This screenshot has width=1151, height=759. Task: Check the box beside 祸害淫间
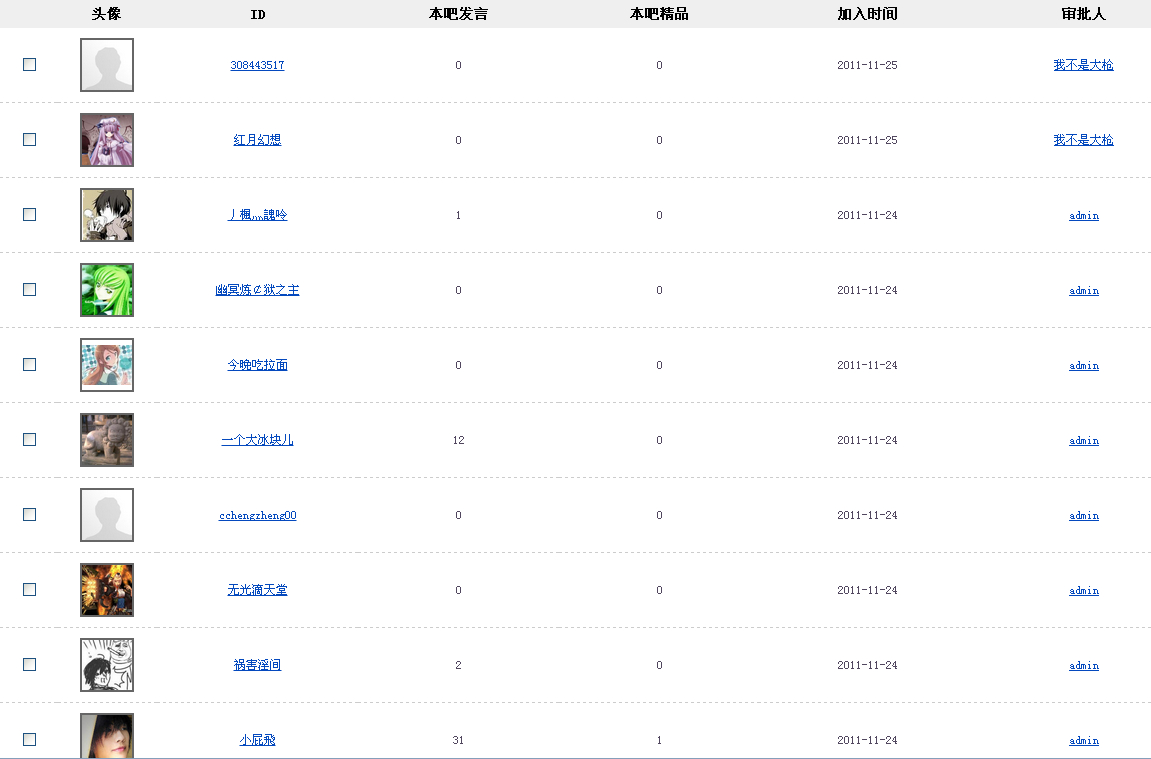(x=29, y=664)
